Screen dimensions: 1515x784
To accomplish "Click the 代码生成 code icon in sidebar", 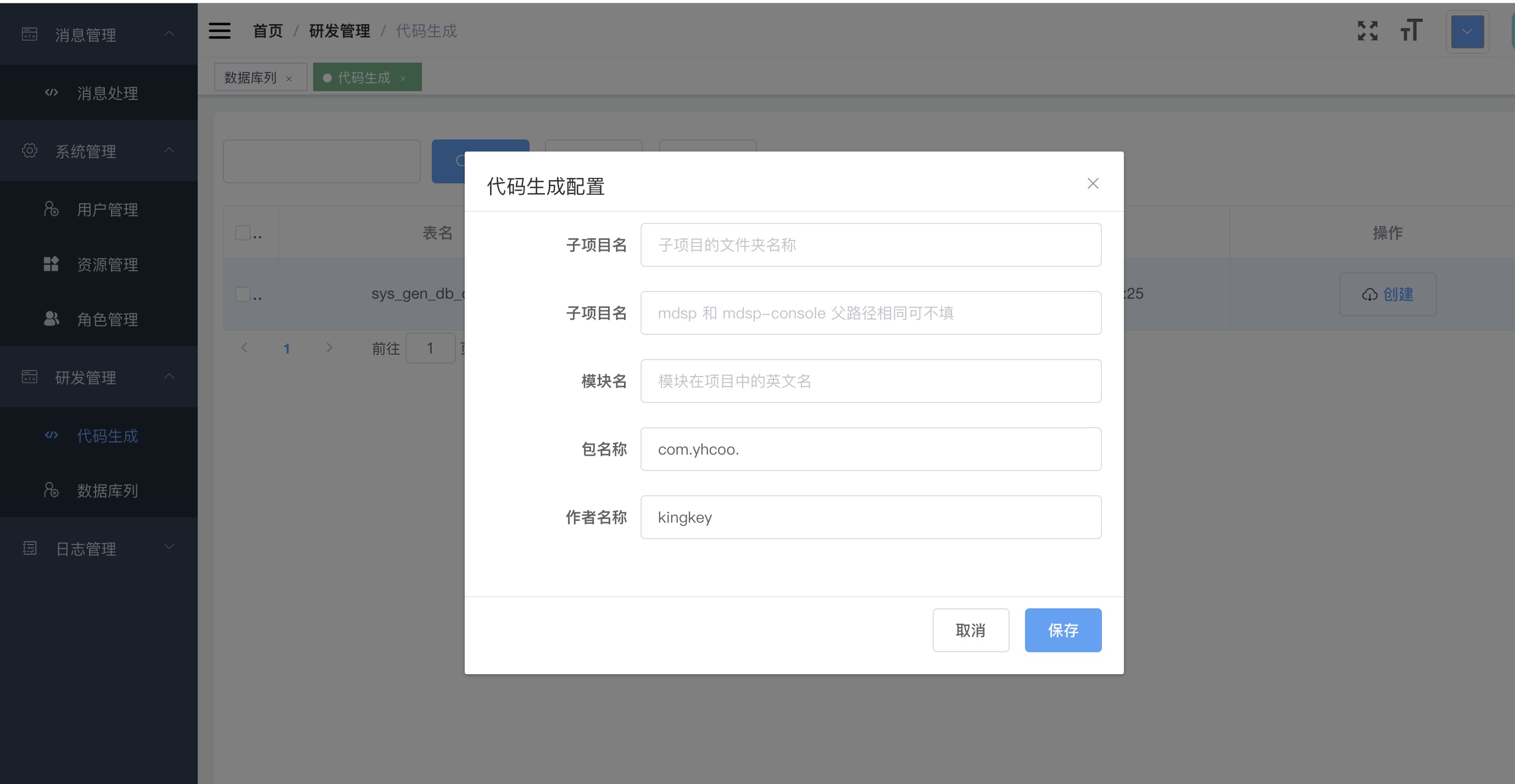I will click(51, 435).
